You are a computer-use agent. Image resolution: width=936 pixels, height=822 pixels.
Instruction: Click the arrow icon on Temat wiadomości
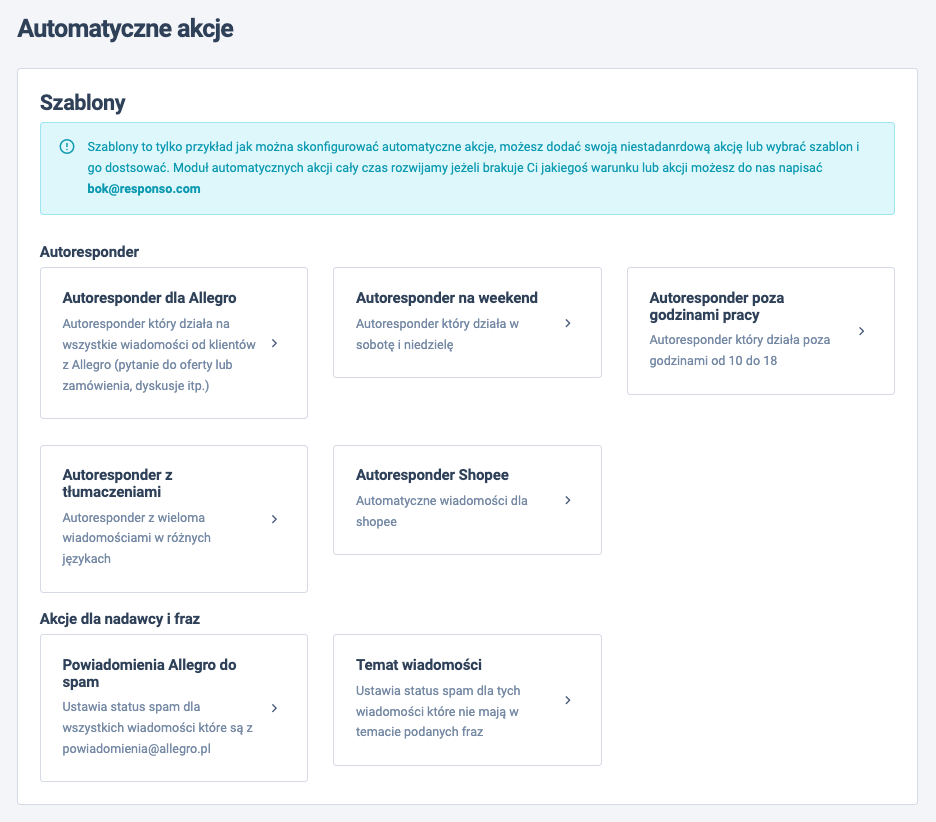click(568, 700)
